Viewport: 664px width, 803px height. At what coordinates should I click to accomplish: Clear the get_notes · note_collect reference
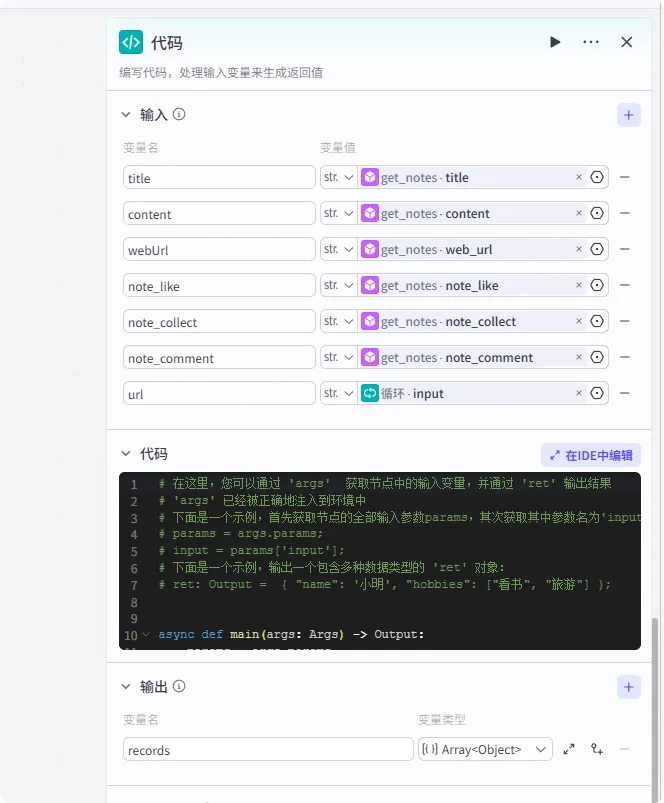coord(579,321)
